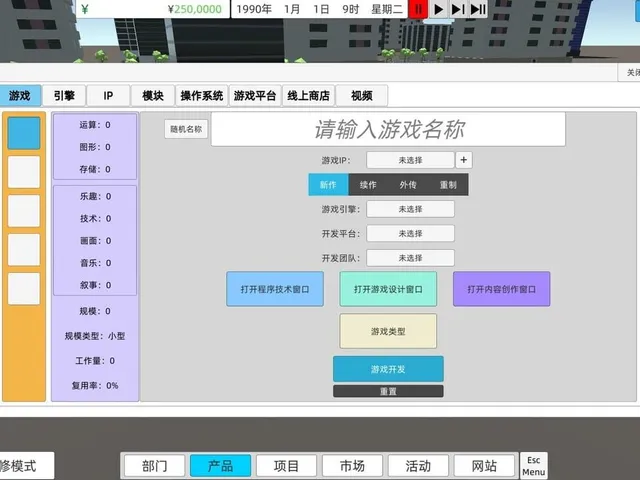Image resolution: width=640 pixels, height=480 pixels.
Task: Resume normal speed with the play icon
Action: tap(438, 9)
